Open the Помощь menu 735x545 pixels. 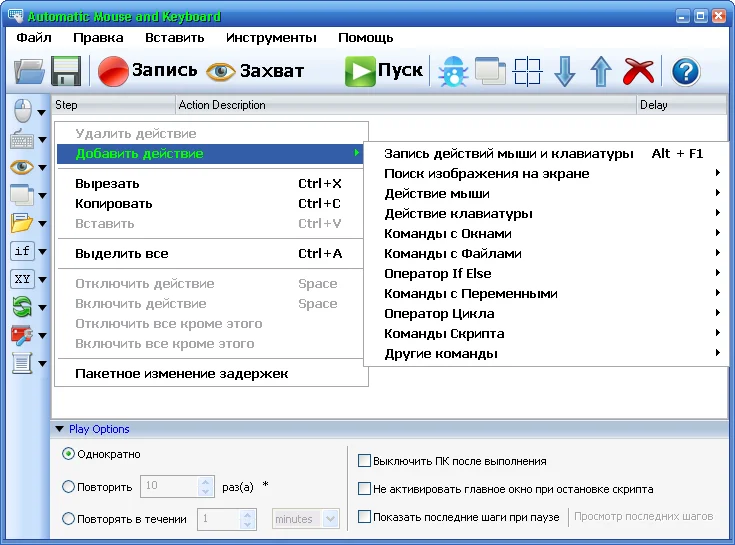(366, 37)
